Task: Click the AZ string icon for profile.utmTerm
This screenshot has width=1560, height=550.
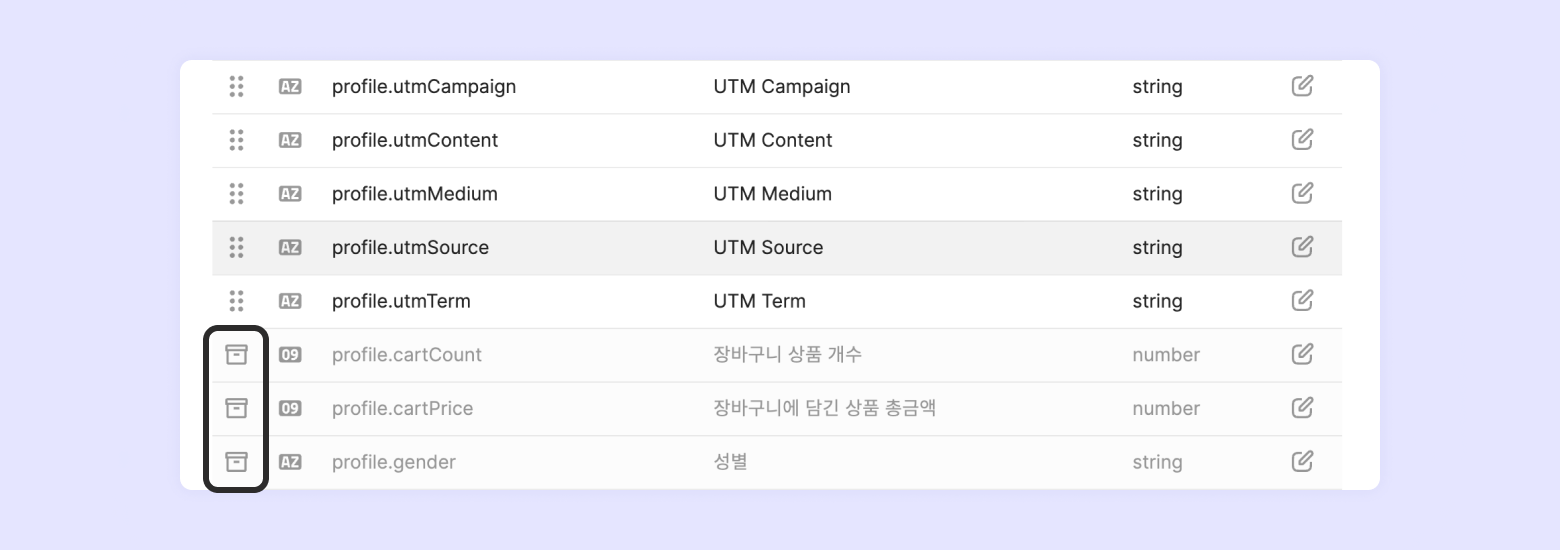Action: (289, 301)
